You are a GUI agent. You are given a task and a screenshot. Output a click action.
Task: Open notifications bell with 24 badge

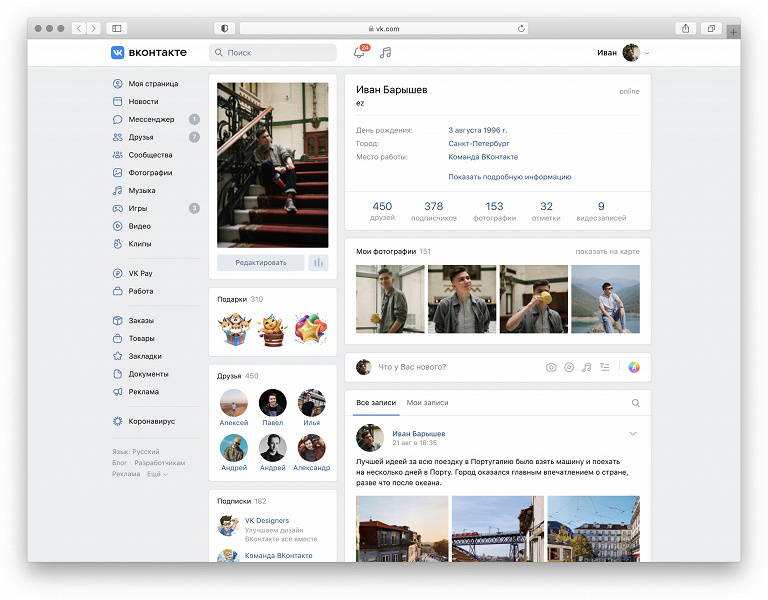click(x=360, y=52)
